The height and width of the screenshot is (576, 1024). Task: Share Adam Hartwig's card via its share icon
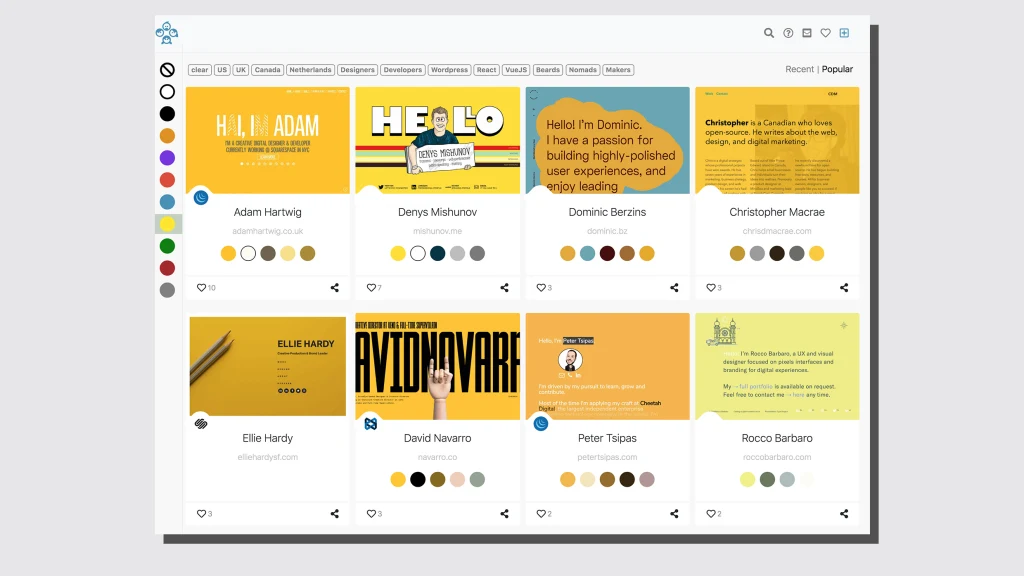pyautogui.click(x=334, y=287)
